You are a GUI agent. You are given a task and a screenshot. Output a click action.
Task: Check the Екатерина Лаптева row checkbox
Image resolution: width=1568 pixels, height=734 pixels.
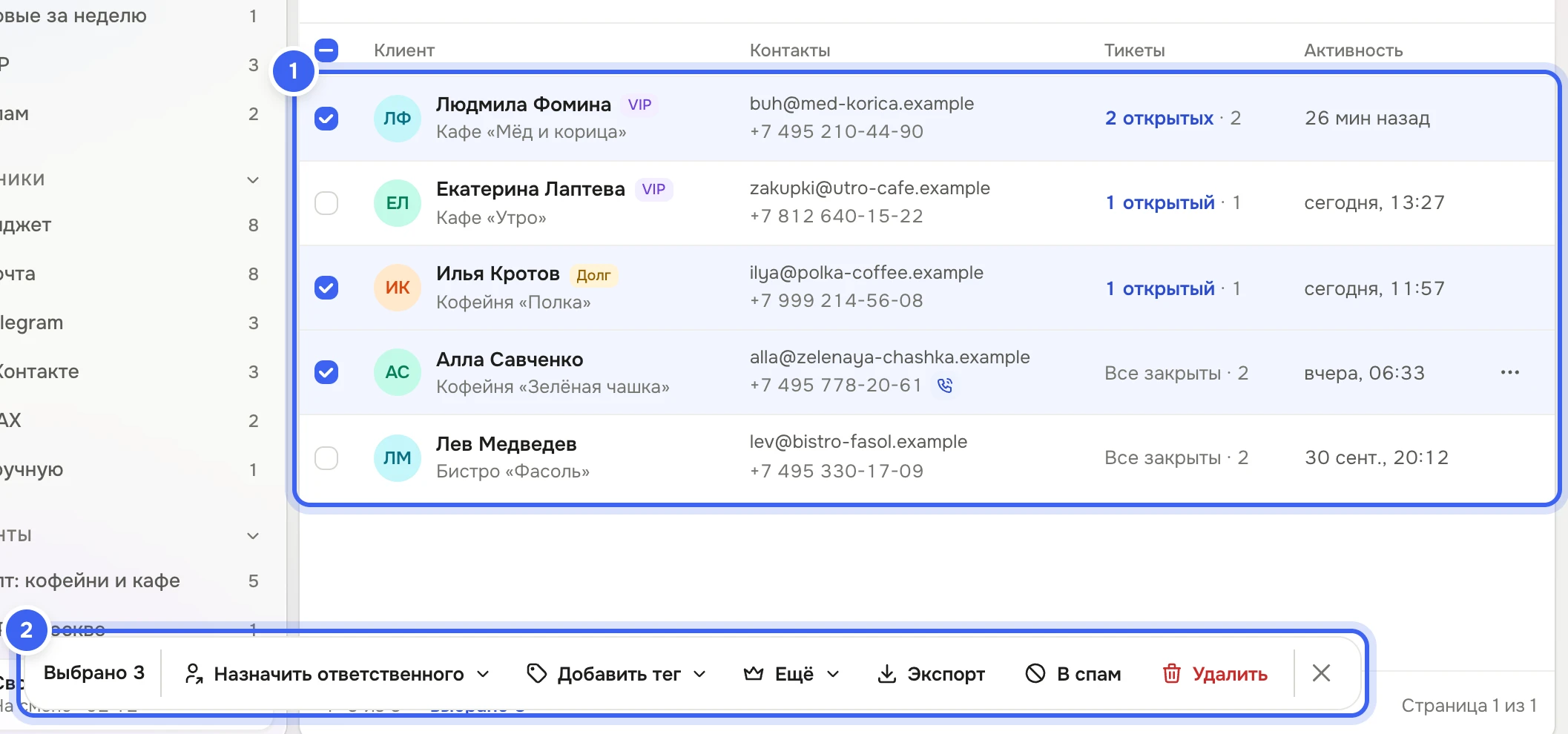(x=326, y=202)
